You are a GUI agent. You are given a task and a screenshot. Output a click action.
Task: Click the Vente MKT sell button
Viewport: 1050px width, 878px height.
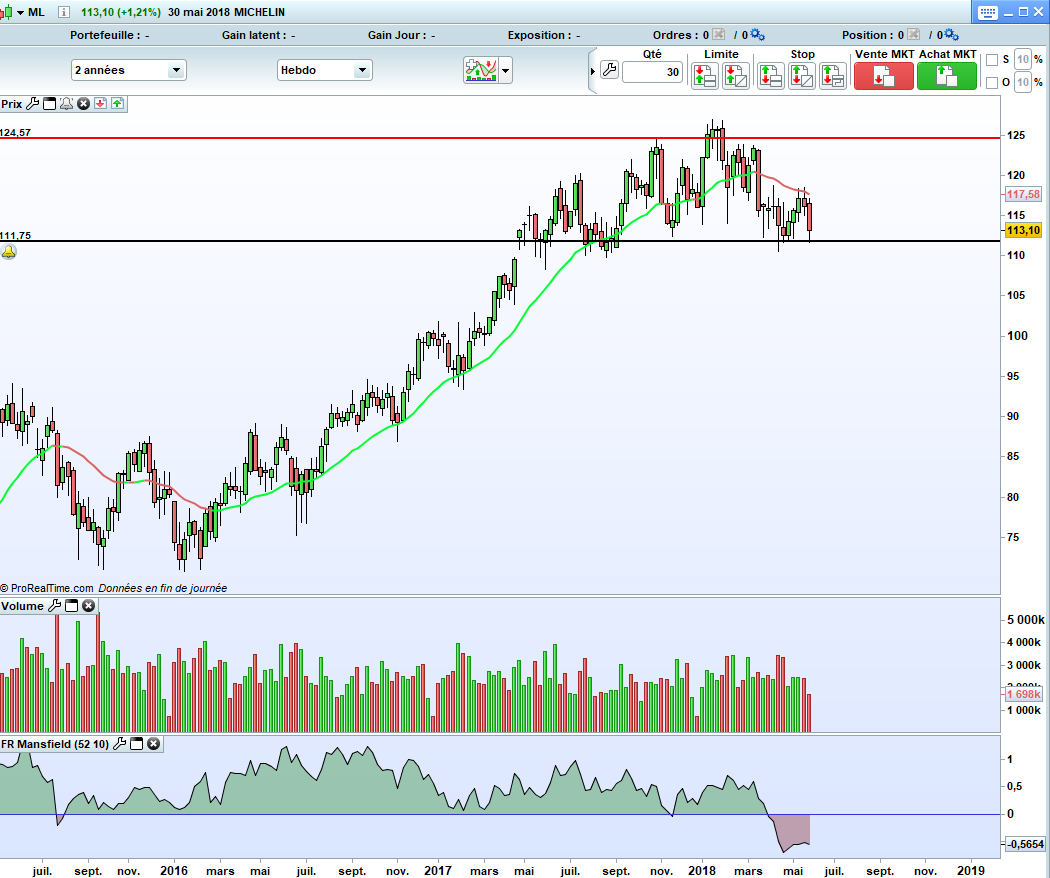883,76
